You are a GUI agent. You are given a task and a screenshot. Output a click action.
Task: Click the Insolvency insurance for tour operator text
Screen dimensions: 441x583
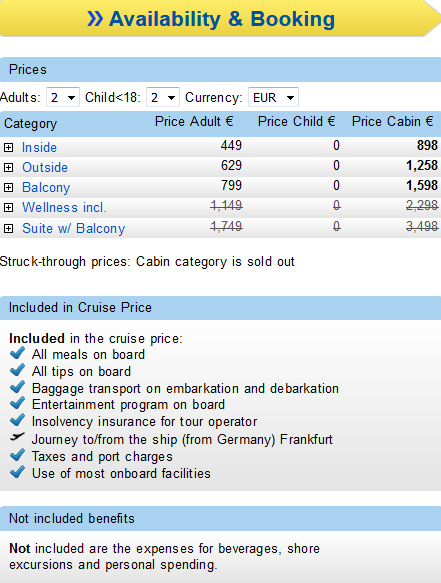pyautogui.click(x=144, y=422)
